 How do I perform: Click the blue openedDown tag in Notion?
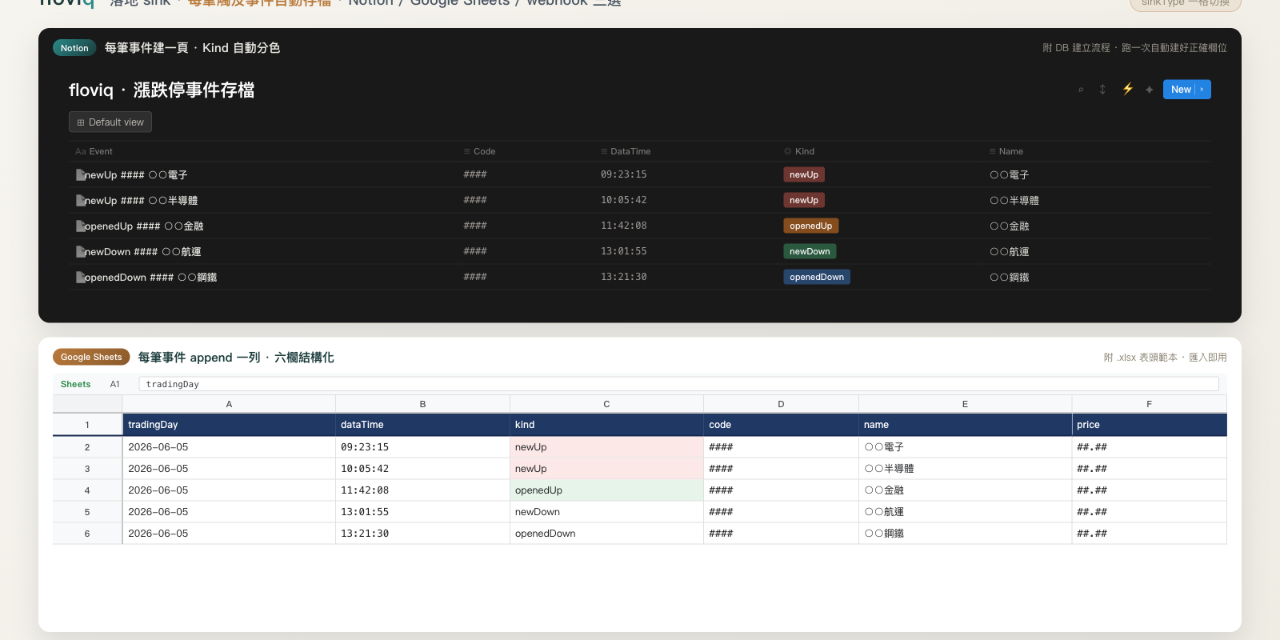pyautogui.click(x=817, y=277)
